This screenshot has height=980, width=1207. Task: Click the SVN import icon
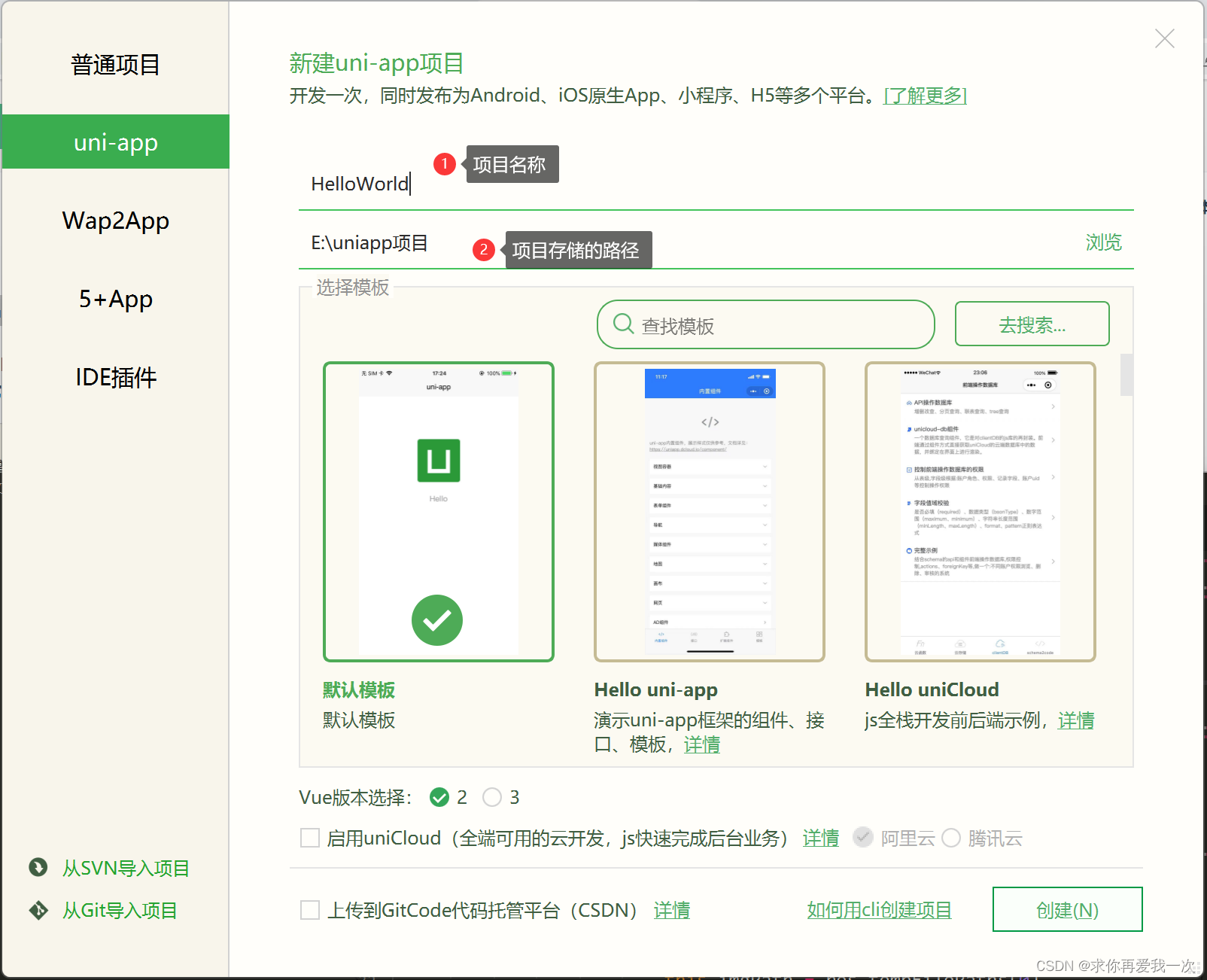(38, 868)
